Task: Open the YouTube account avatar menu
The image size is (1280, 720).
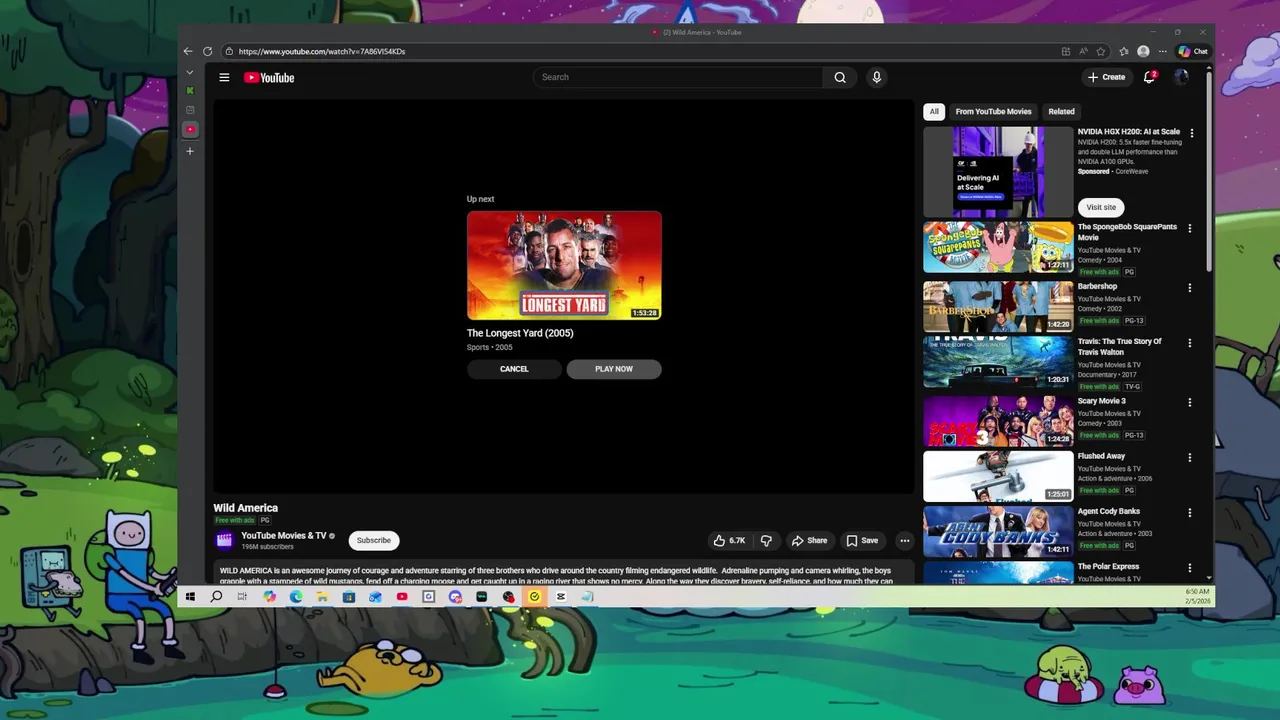Action: pyautogui.click(x=1181, y=77)
